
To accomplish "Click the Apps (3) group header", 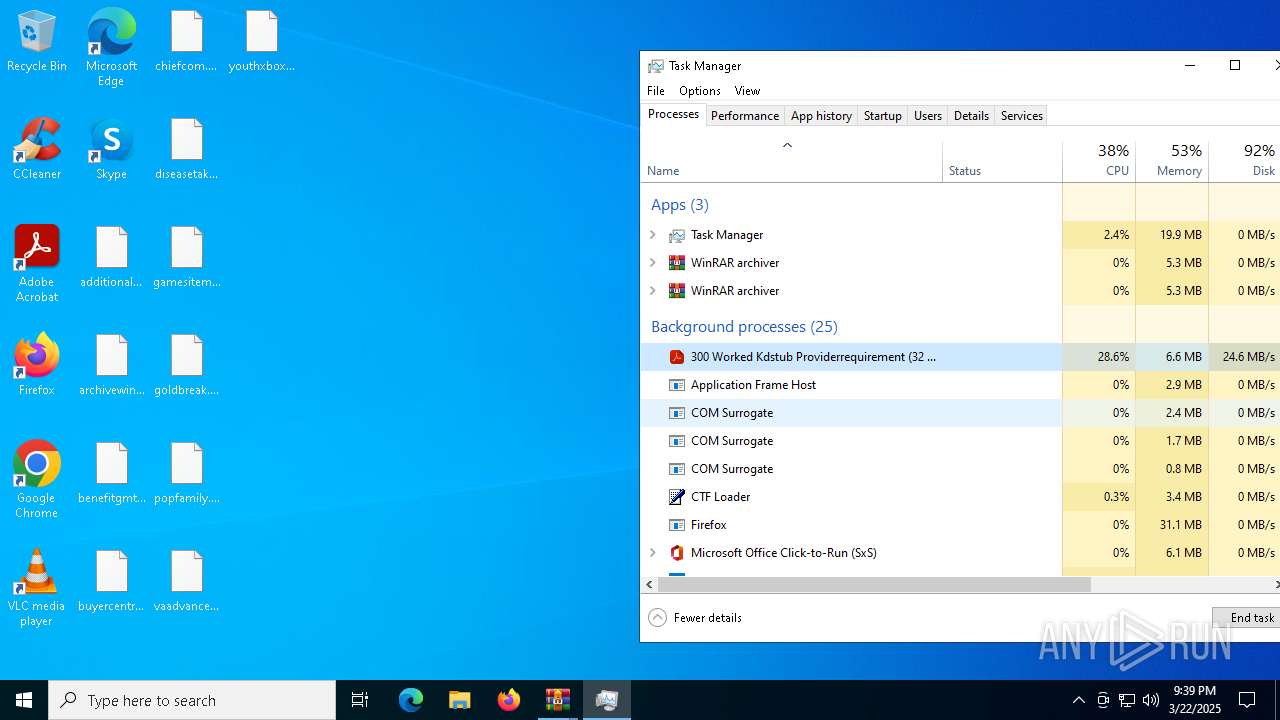I will [x=679, y=205].
